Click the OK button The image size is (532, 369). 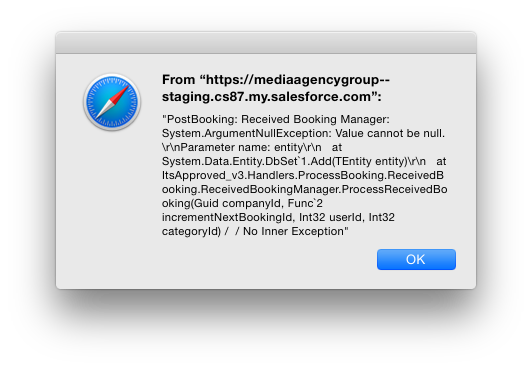click(x=416, y=259)
